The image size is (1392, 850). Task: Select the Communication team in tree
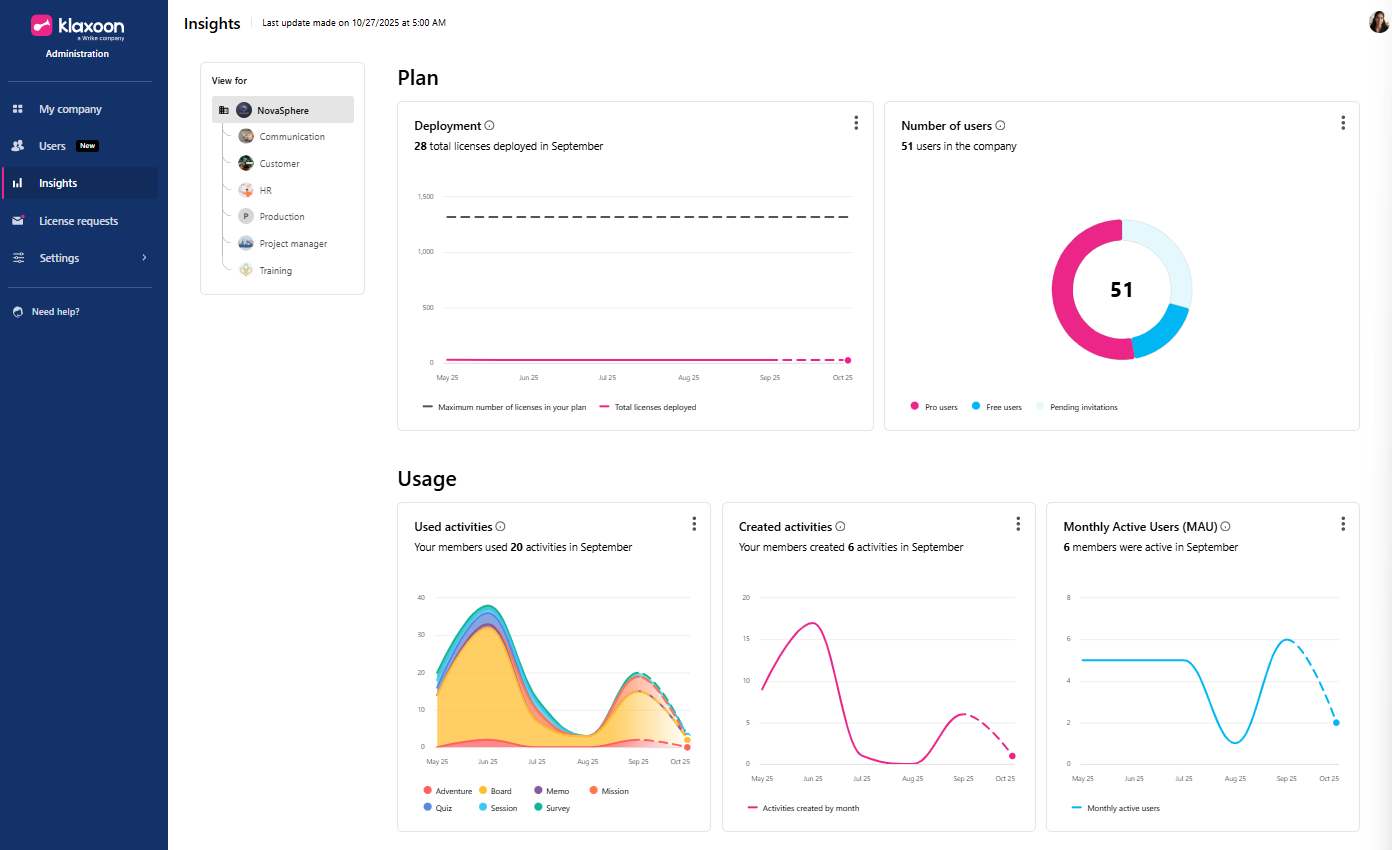291,137
